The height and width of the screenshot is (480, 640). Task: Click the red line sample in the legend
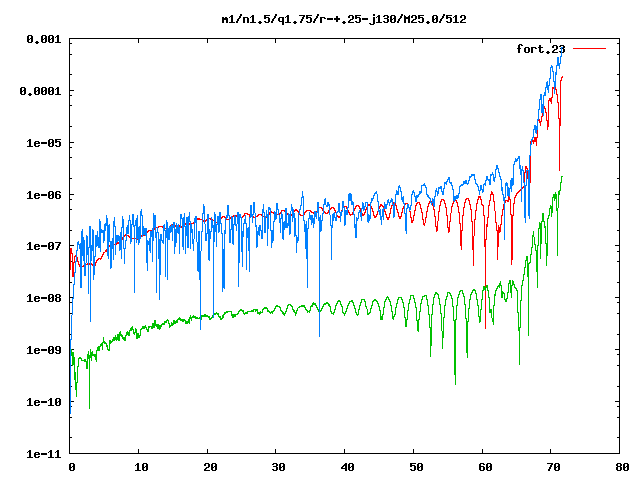(589, 49)
